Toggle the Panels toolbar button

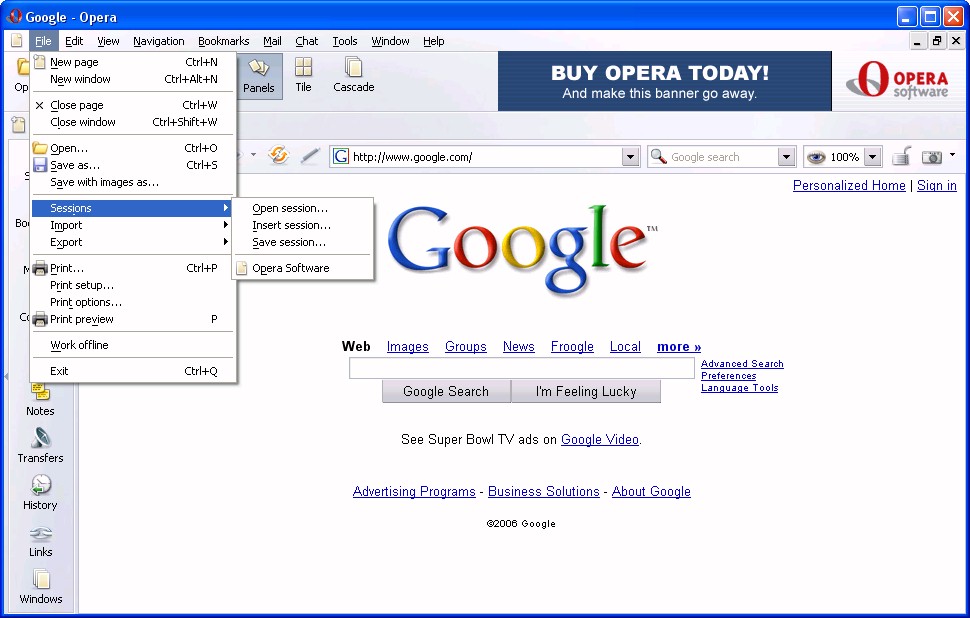click(259, 75)
